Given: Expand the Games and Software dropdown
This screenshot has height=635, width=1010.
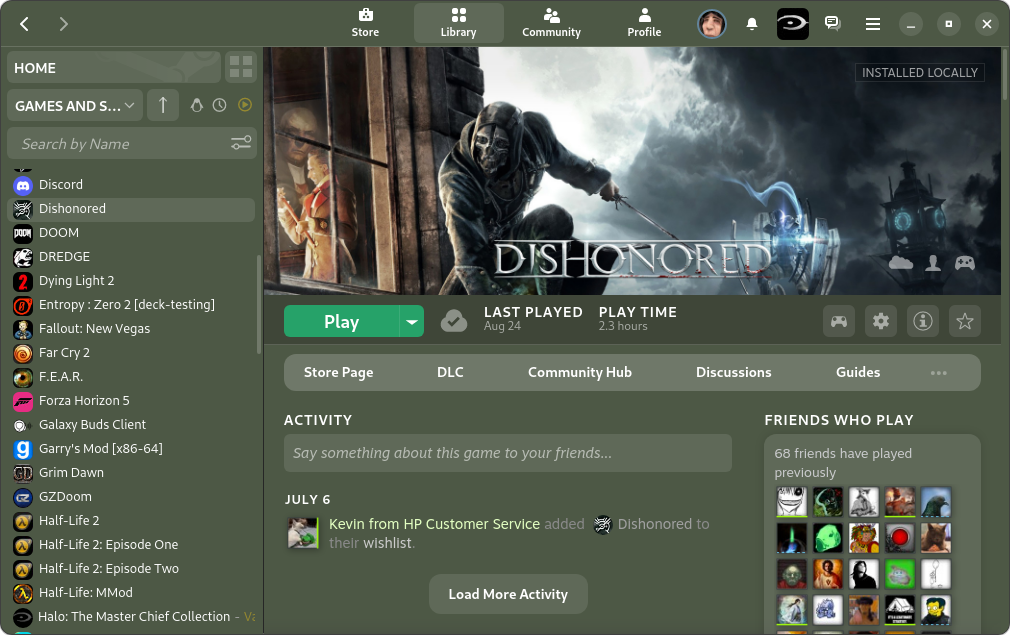Looking at the screenshot, I should (75, 106).
